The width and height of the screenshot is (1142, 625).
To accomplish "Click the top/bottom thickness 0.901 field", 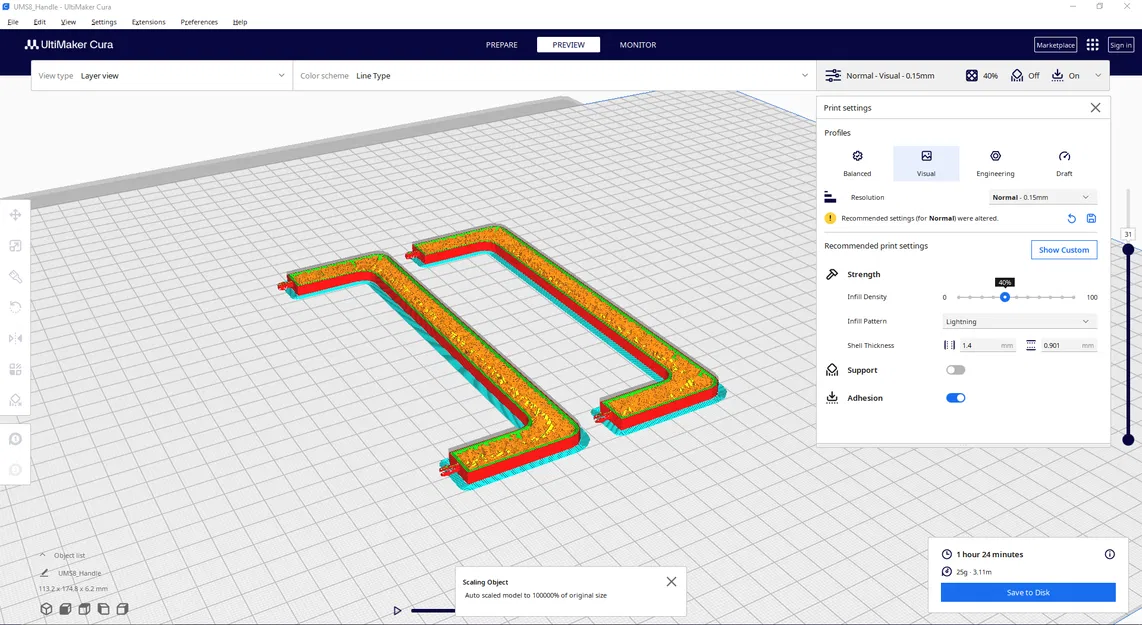I will (1068, 345).
